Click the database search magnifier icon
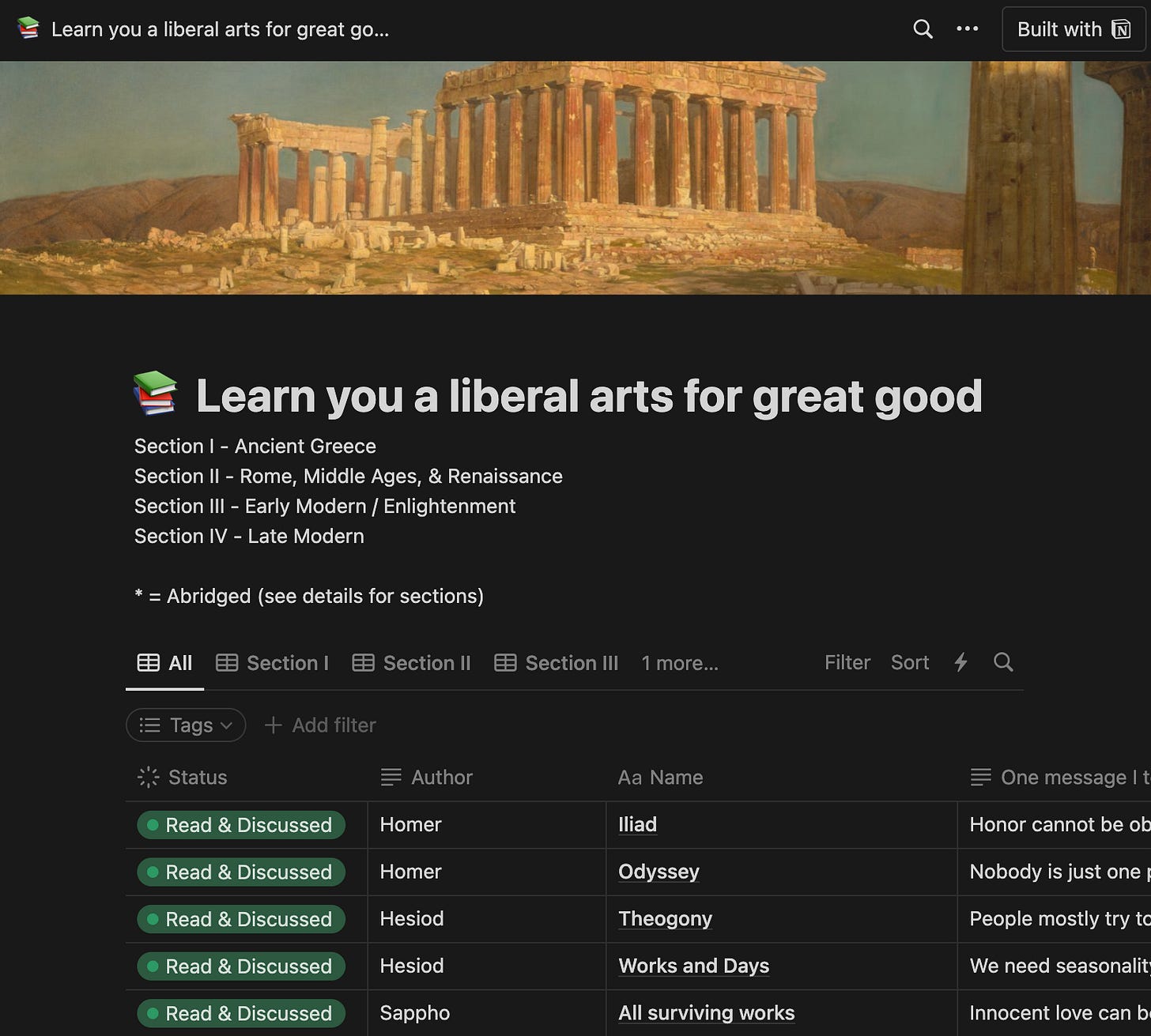Screen dimensions: 1151x1036 pyautogui.click(x=1003, y=662)
